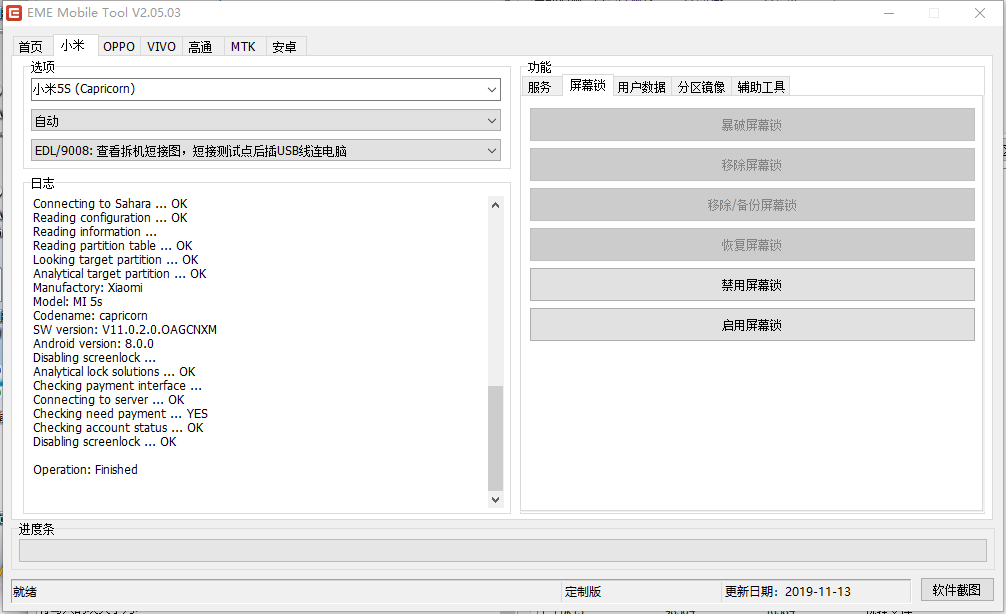Screen dimensions: 1006x614
Task: Click the log scrollbar thumb
Action: coord(495,438)
